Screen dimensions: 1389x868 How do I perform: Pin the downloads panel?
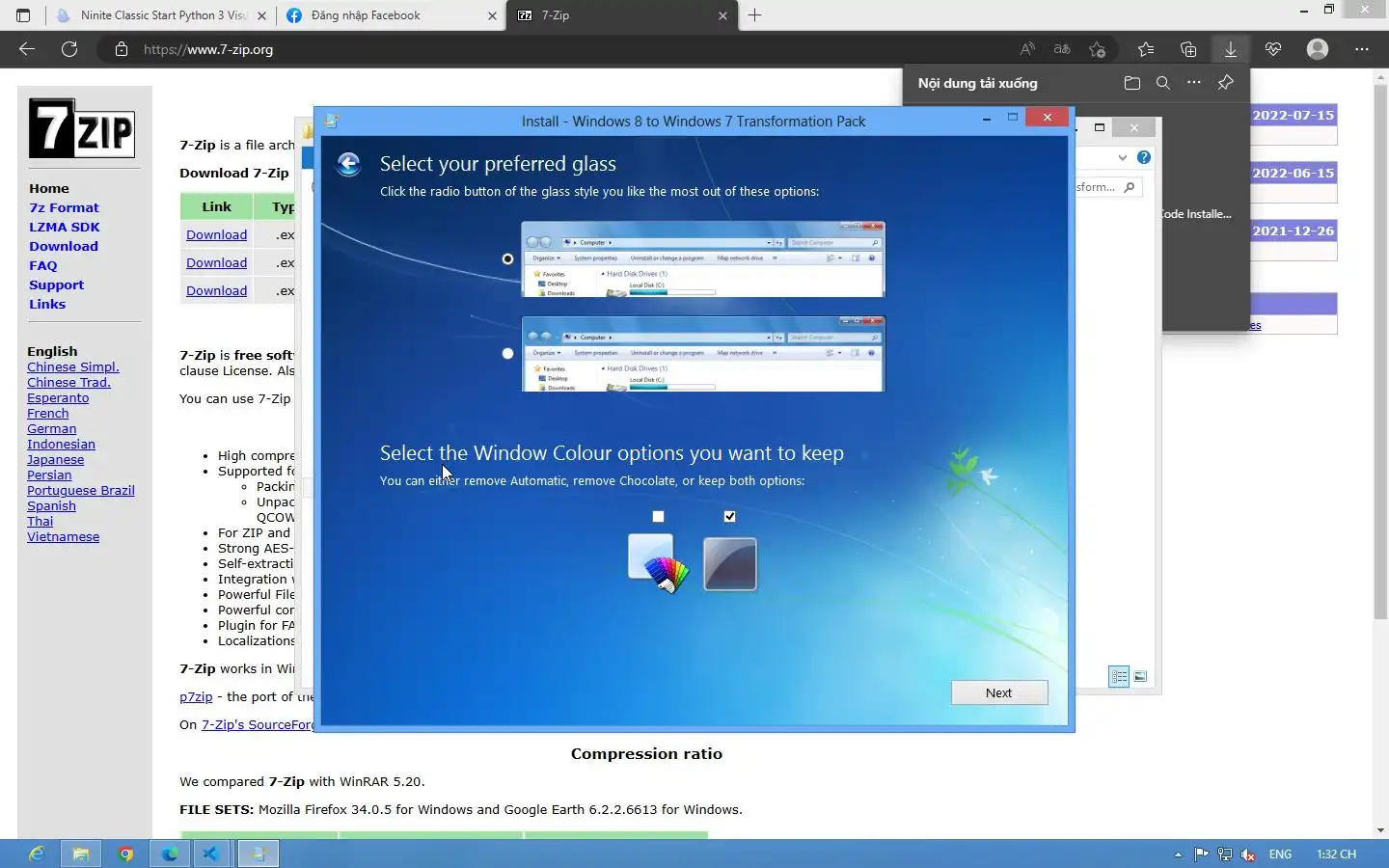(x=1225, y=83)
